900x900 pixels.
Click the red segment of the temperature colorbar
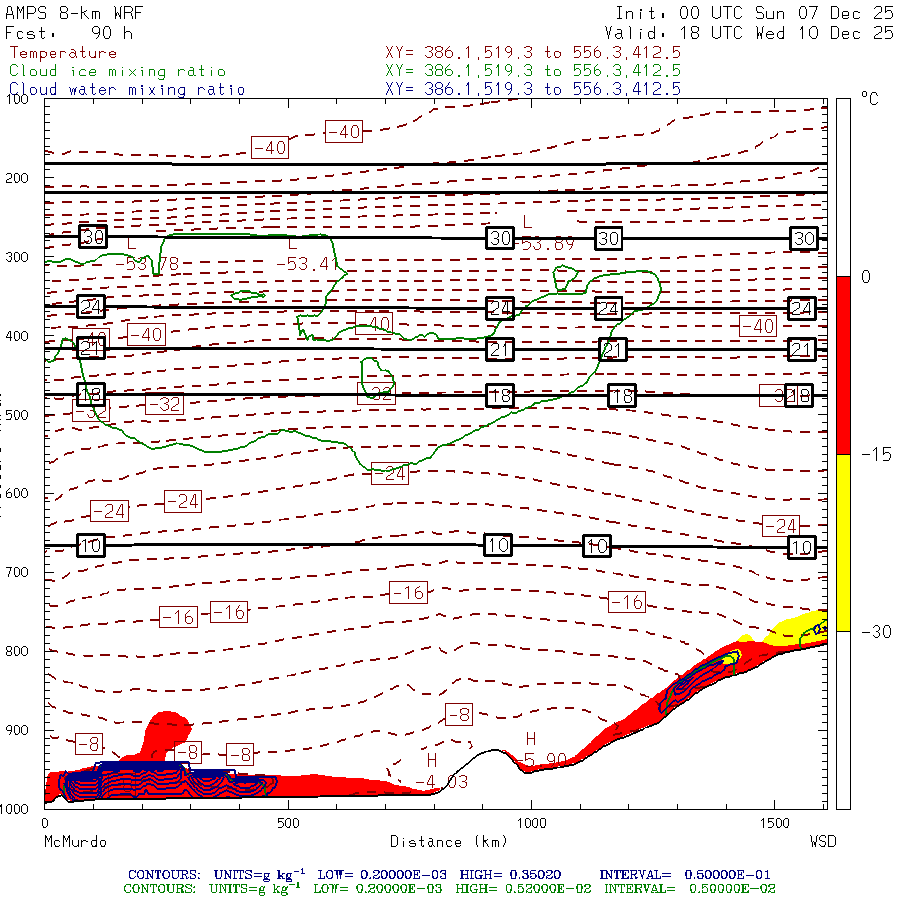click(843, 365)
